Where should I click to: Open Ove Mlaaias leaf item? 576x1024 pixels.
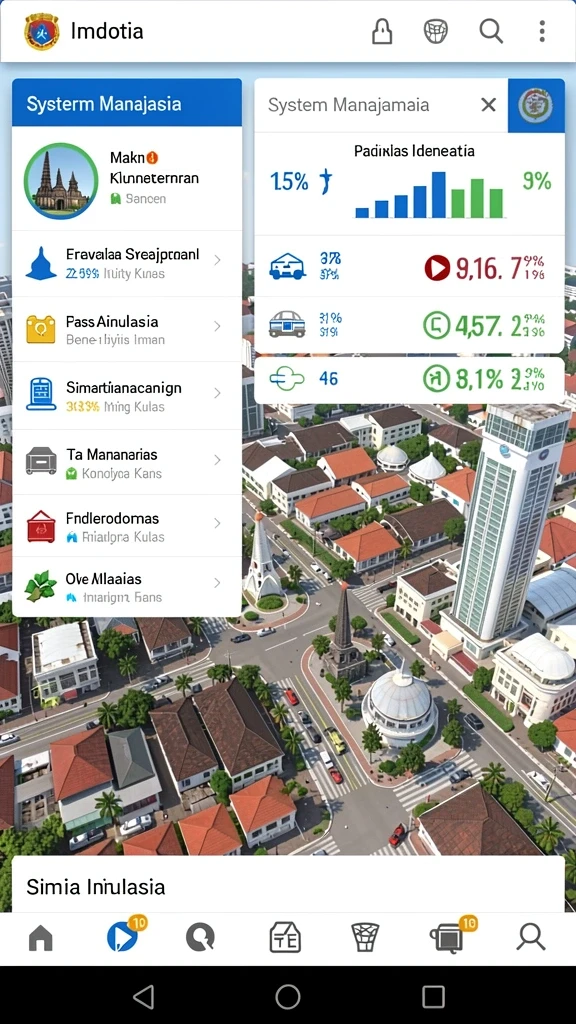tap(127, 586)
